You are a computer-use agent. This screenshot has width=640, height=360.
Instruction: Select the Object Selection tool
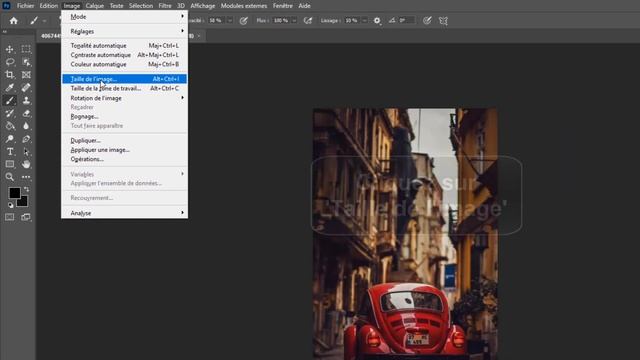pyautogui.click(x=26, y=62)
